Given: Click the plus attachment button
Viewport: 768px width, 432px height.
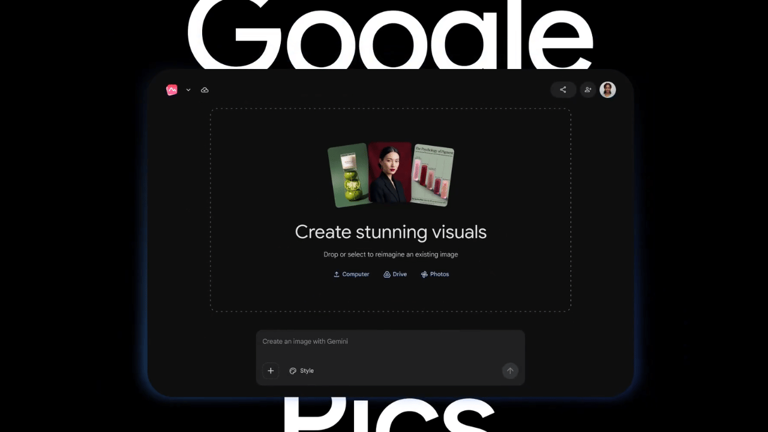Looking at the screenshot, I should [x=270, y=371].
